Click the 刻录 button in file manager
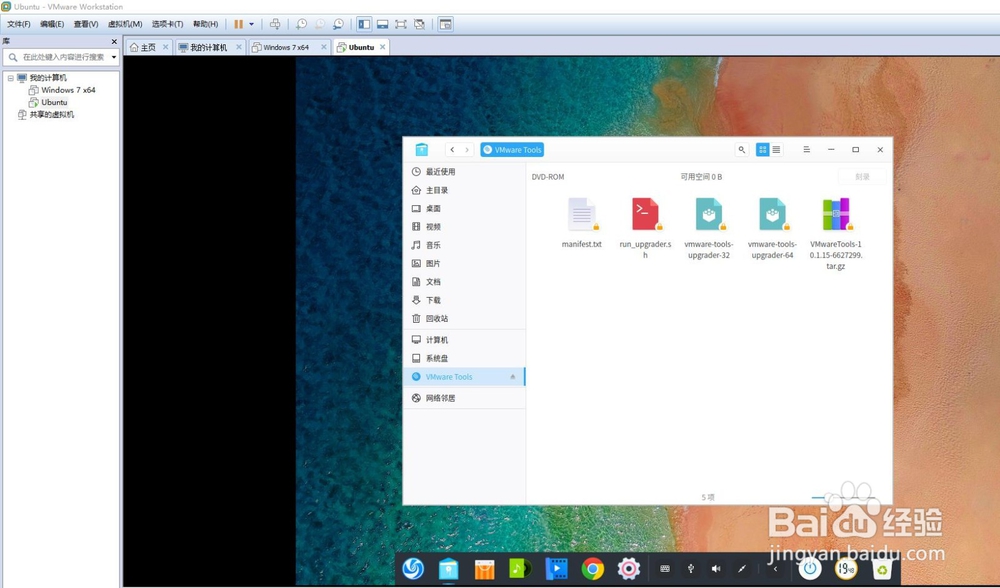This screenshot has height=588, width=1000. coord(862,174)
